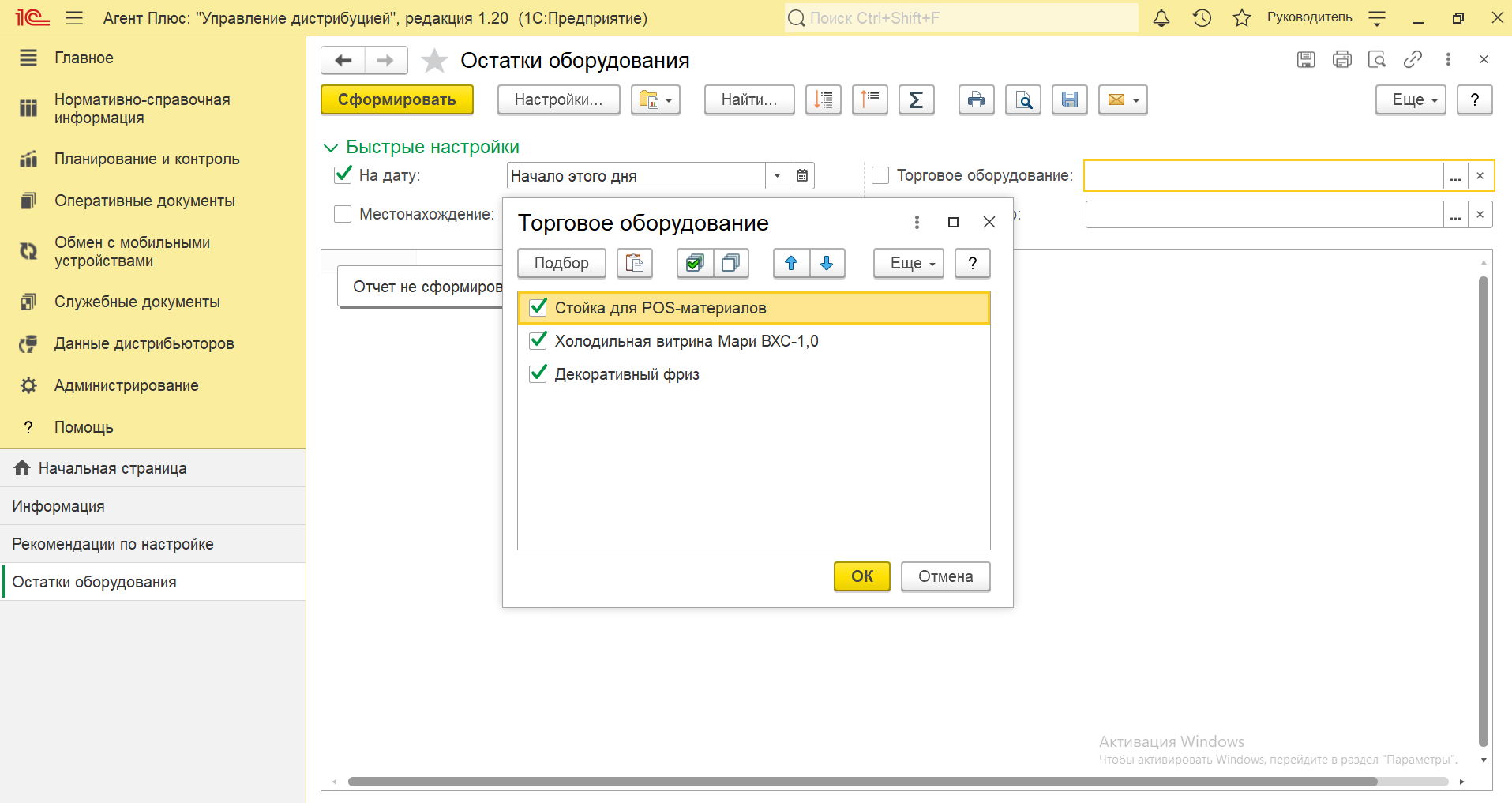This screenshot has height=803, width=1512.
Task: Go forward with right arrow button
Action: [x=385, y=60]
